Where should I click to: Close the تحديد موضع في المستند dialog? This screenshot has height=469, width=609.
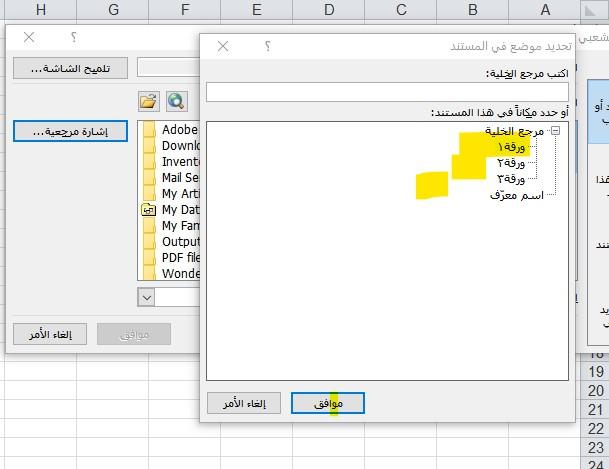tap(223, 46)
